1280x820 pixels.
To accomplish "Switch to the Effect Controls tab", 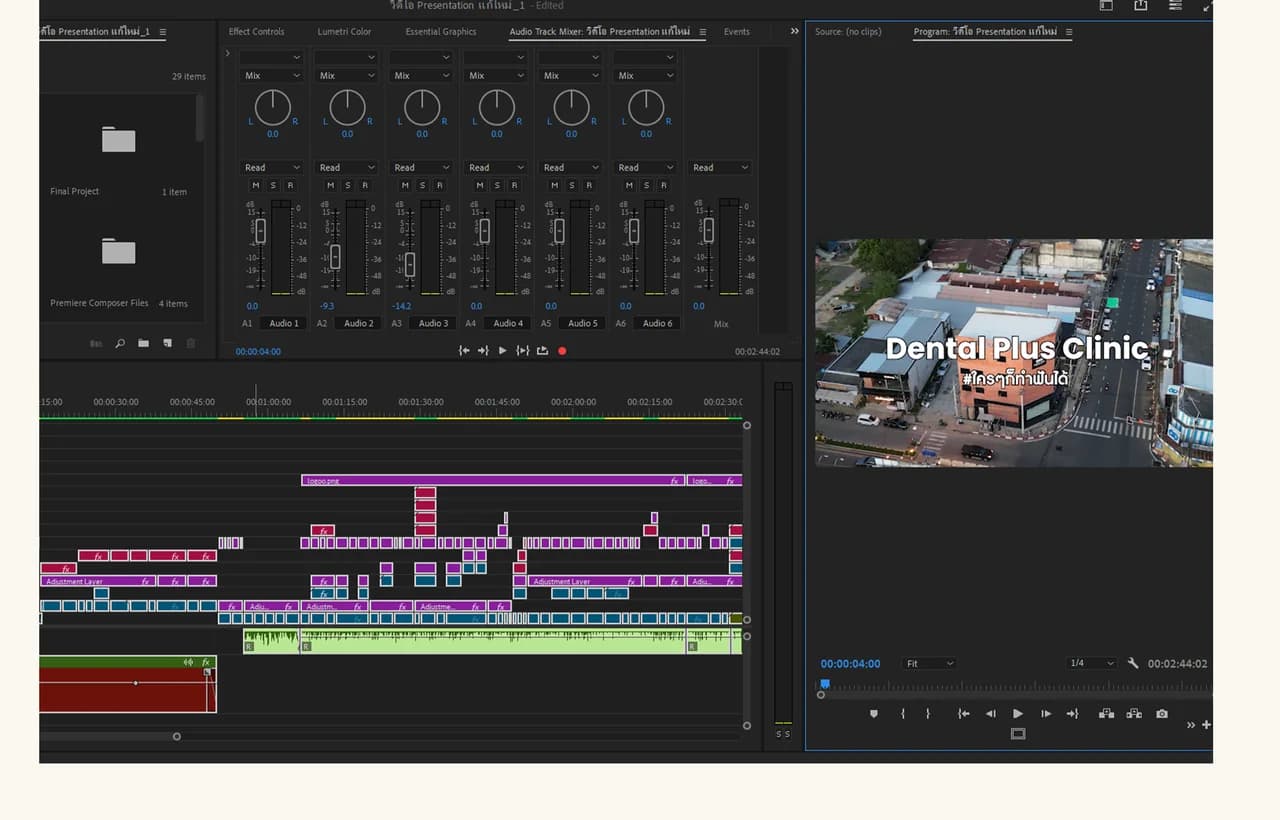I will click(x=257, y=32).
